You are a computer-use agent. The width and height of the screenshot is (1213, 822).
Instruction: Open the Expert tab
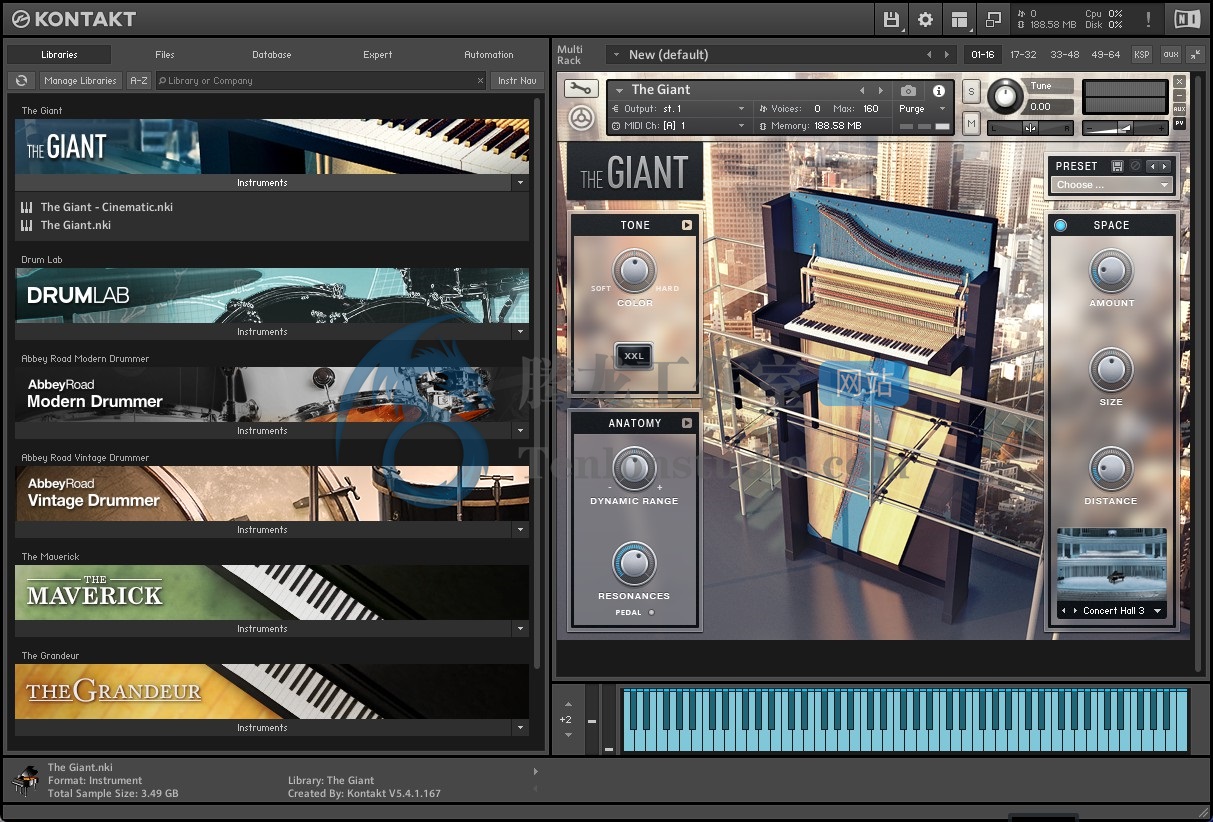[377, 55]
